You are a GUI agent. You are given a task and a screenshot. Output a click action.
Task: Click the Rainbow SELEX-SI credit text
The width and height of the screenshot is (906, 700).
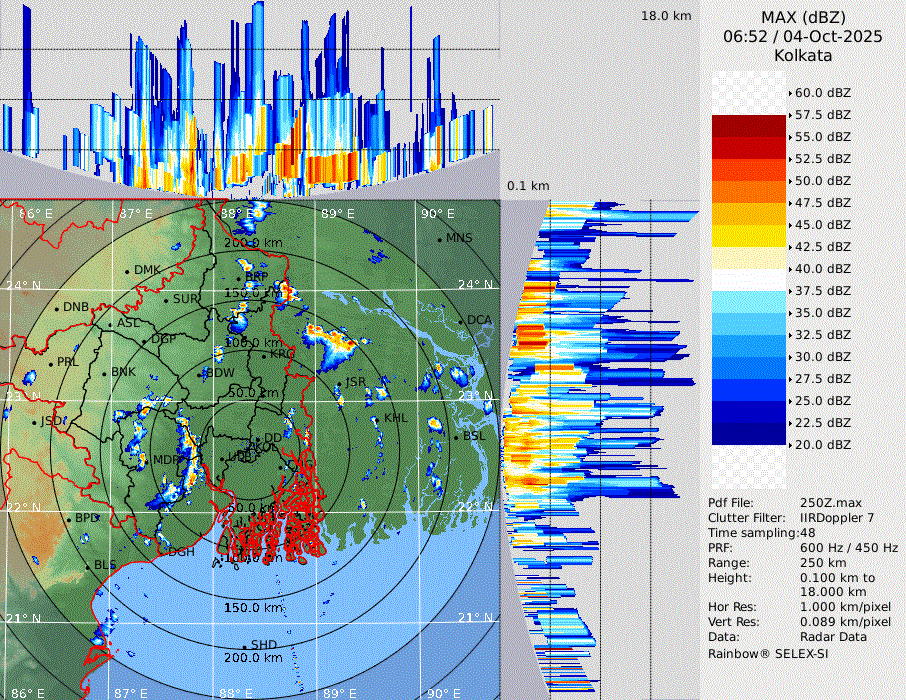(x=768, y=653)
